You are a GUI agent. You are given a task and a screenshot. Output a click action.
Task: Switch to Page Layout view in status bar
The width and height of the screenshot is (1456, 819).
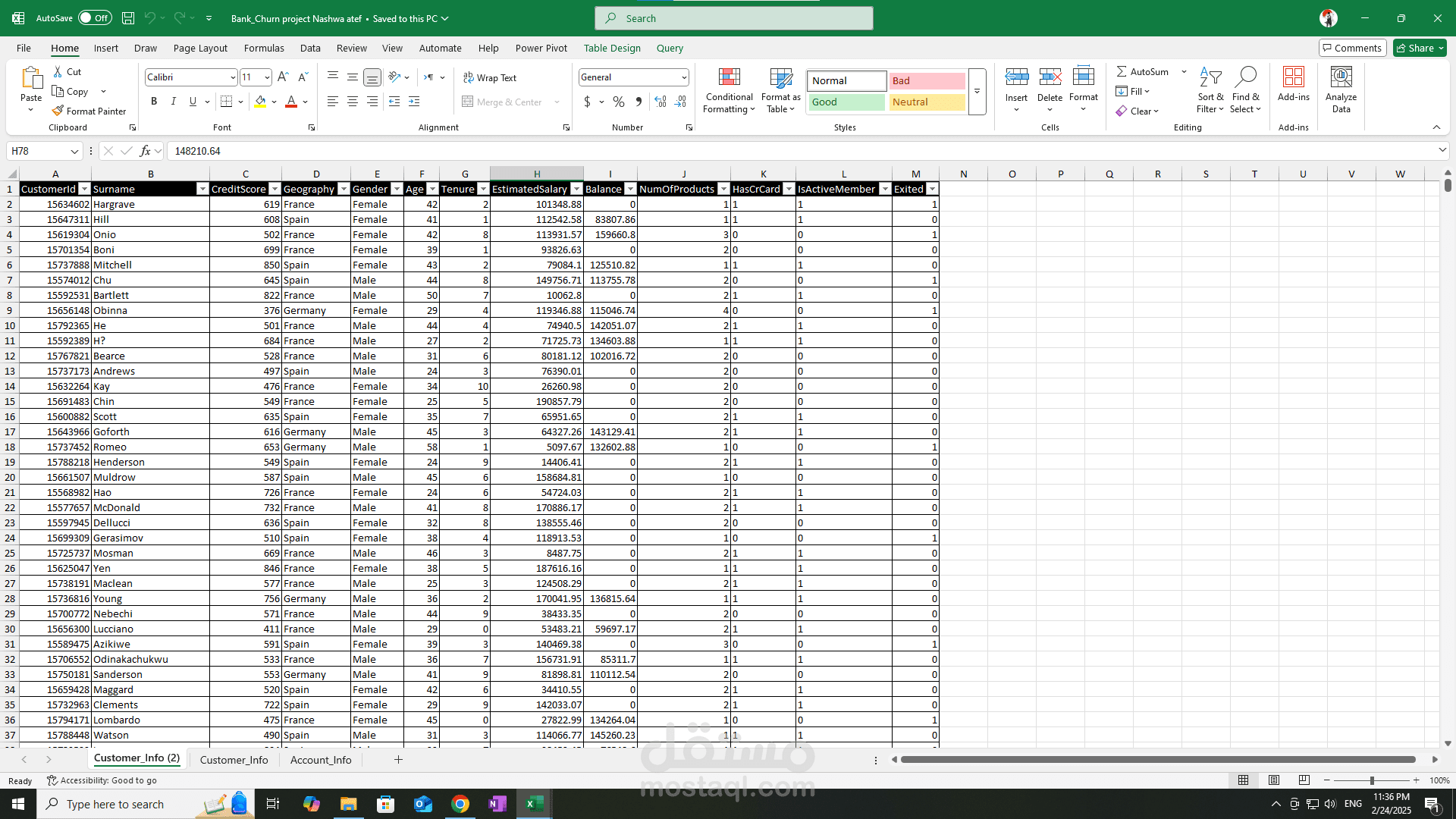click(x=1274, y=780)
